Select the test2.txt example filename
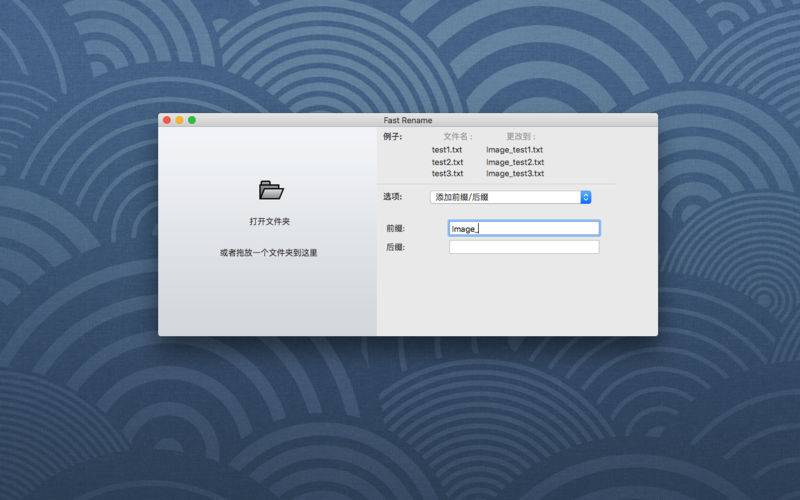The width and height of the screenshot is (800, 500). point(447,162)
